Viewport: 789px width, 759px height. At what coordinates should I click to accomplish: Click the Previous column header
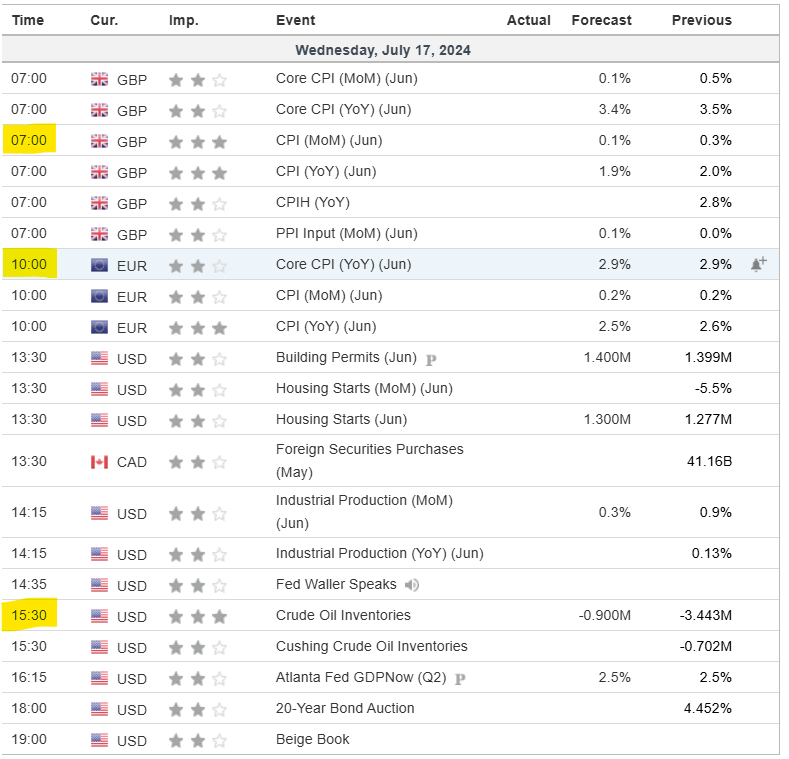[x=701, y=20]
